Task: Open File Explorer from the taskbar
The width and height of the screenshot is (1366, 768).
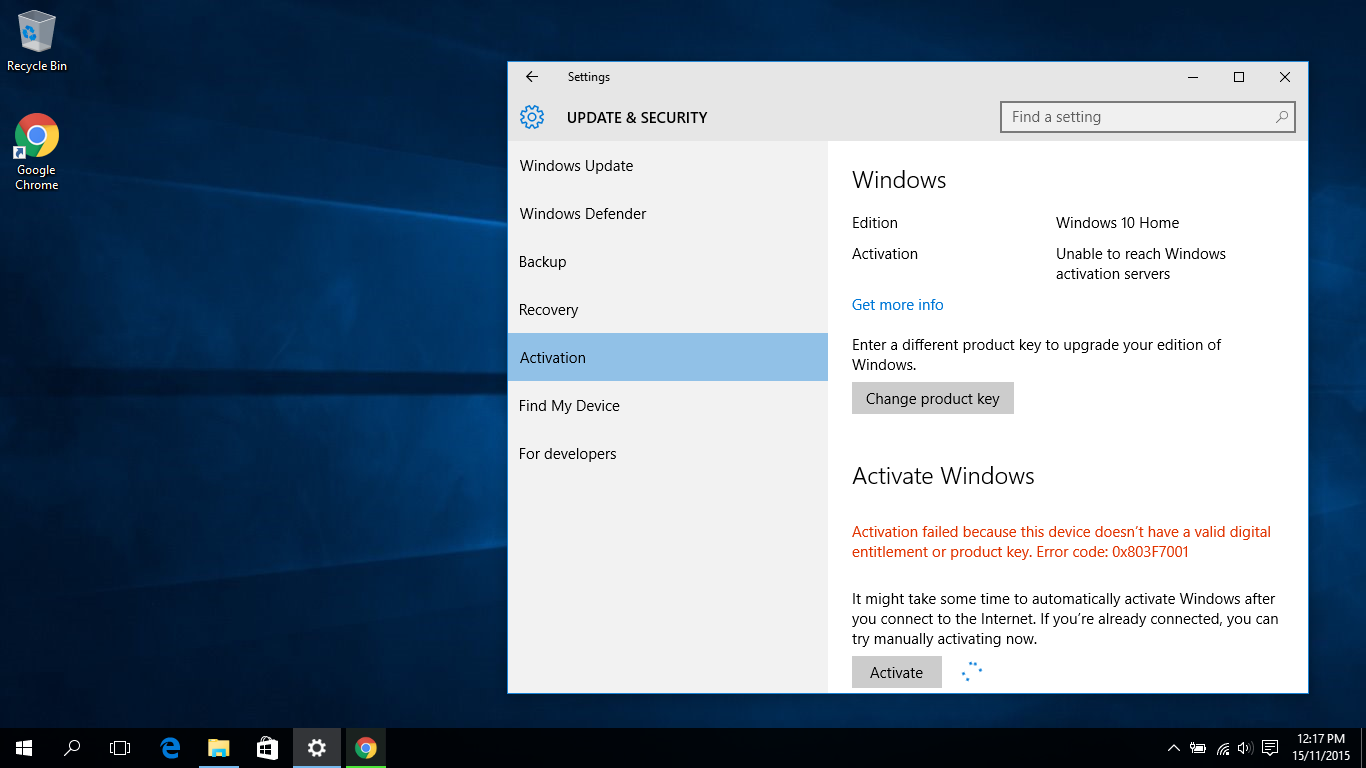Action: point(218,748)
